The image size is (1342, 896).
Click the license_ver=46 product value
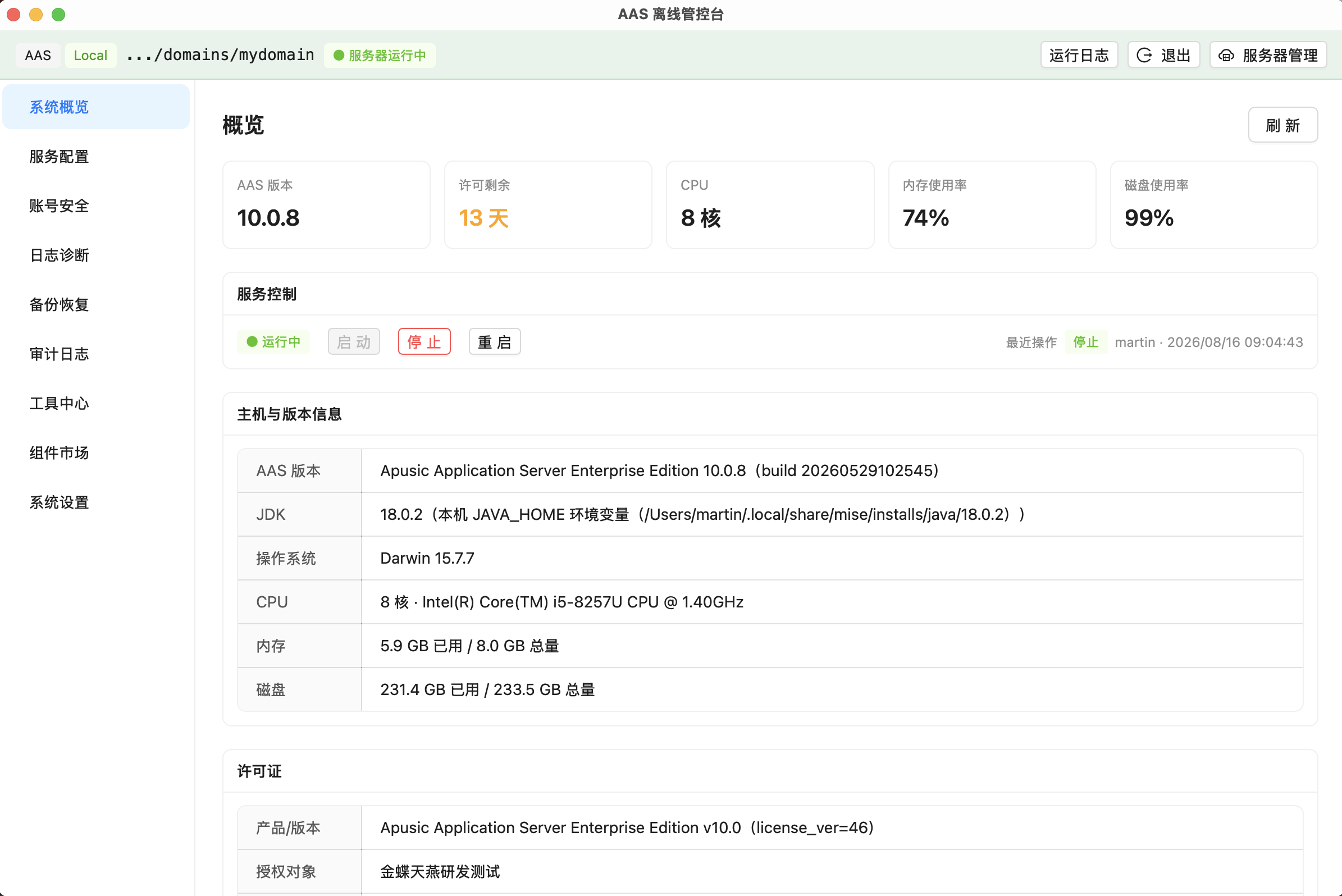pyautogui.click(x=627, y=828)
